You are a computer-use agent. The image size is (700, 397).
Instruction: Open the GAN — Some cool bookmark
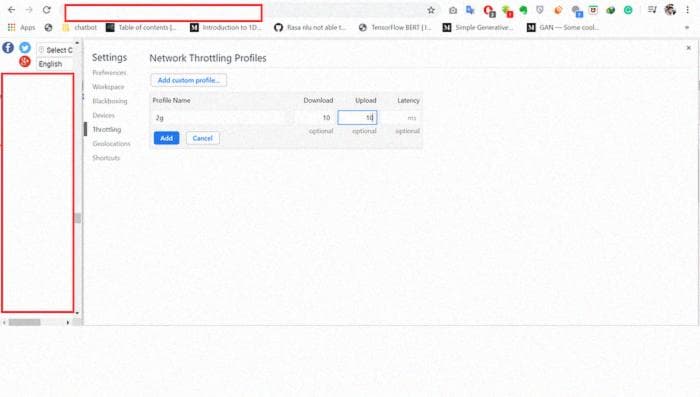coord(562,28)
